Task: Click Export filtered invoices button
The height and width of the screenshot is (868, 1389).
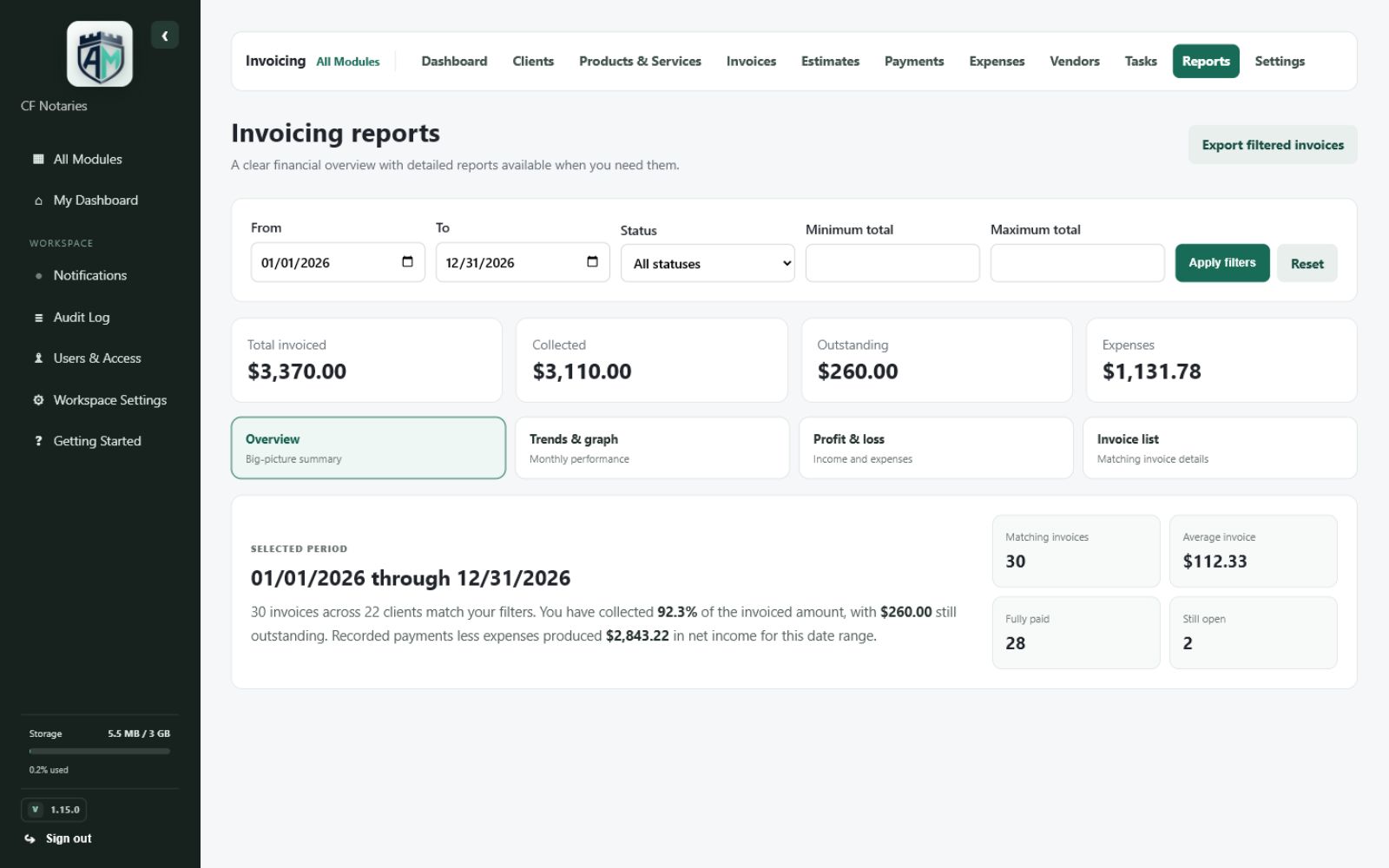Action: click(1273, 145)
